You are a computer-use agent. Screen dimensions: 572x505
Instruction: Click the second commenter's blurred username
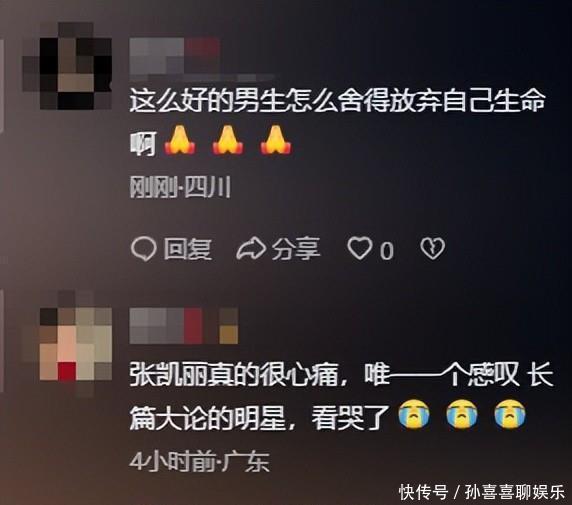[x=184, y=325]
